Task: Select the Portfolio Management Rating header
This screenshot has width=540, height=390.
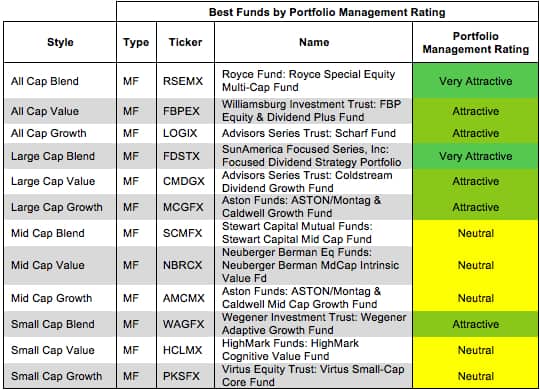Action: [x=476, y=42]
